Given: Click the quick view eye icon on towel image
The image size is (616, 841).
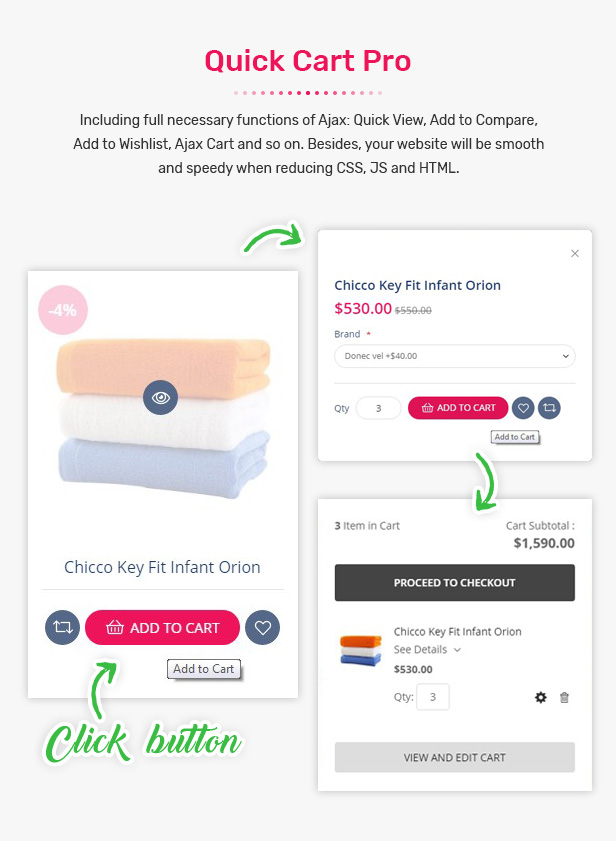Looking at the screenshot, I should click(x=160, y=397).
